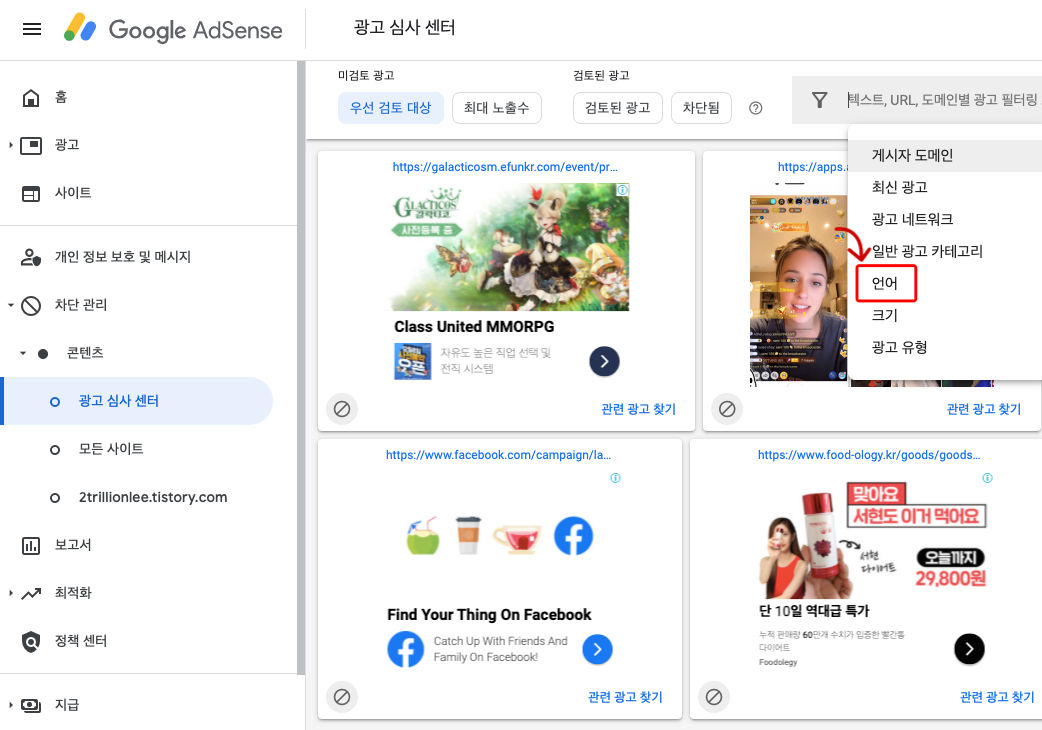Click the Foodology product ad image
This screenshot has height=730, width=1042.
pyautogui.click(x=873, y=541)
